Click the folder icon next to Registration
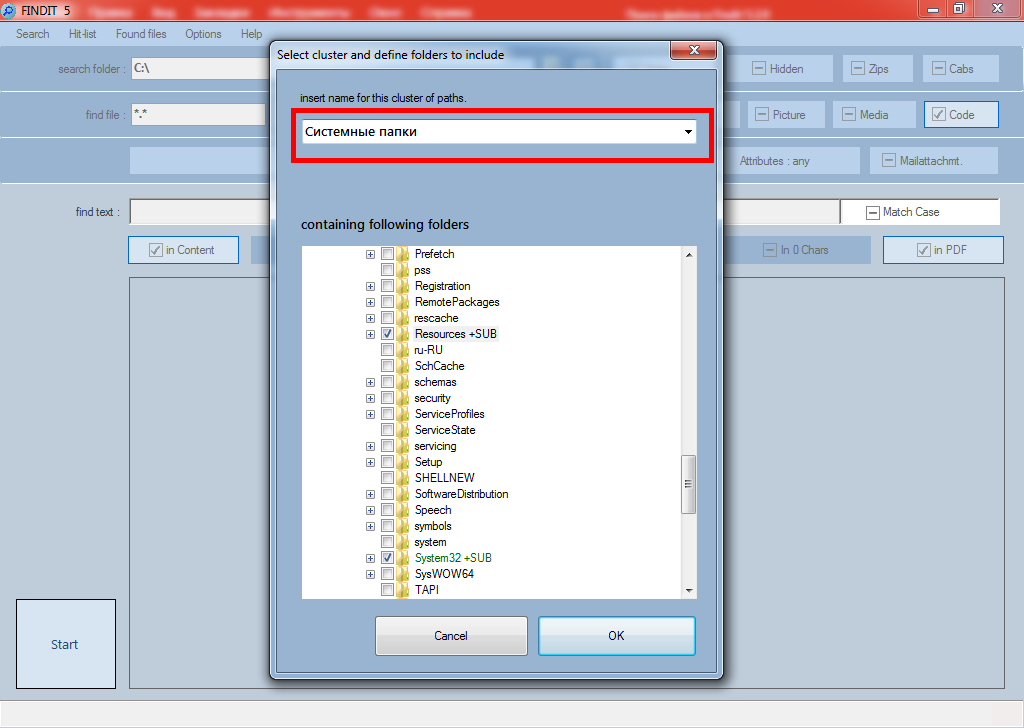Image resolution: width=1024 pixels, height=728 pixels. [403, 286]
